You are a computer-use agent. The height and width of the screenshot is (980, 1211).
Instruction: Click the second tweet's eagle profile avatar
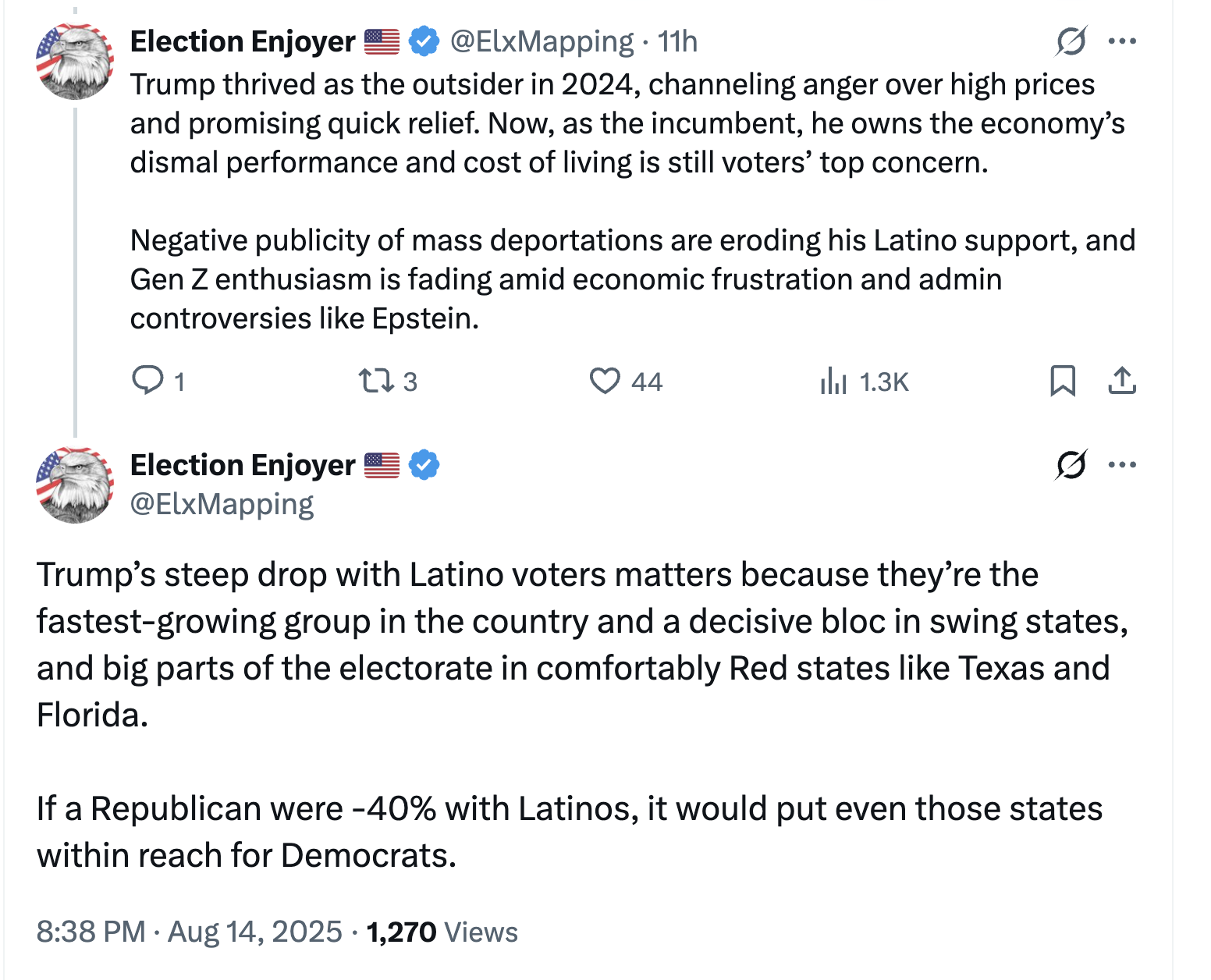point(75,485)
